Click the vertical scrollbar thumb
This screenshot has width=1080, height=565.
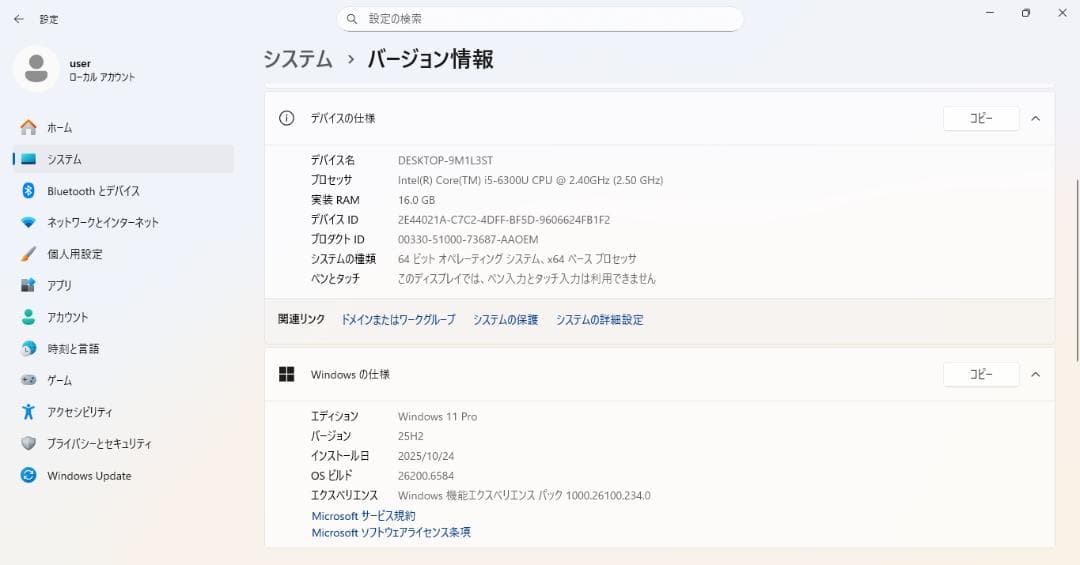click(x=1077, y=271)
